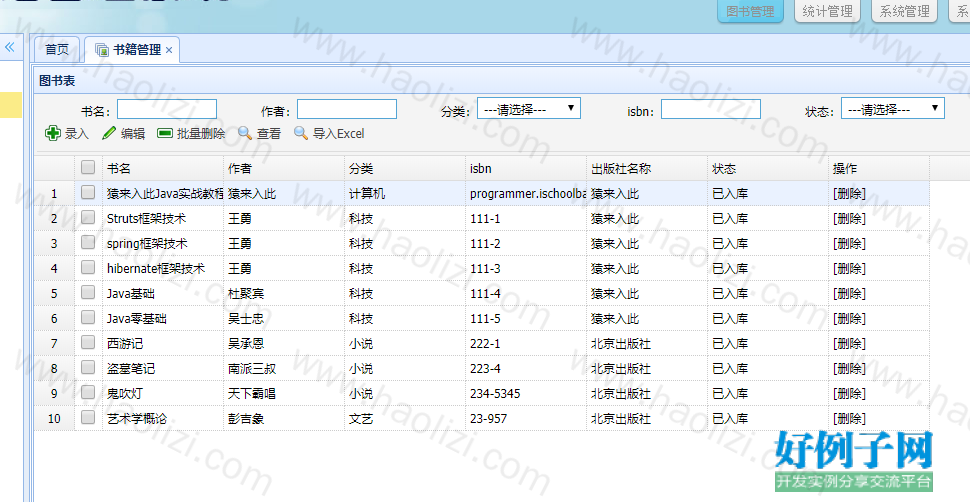
Task: Toggle the select-all header checkbox
Action: click(x=88, y=167)
